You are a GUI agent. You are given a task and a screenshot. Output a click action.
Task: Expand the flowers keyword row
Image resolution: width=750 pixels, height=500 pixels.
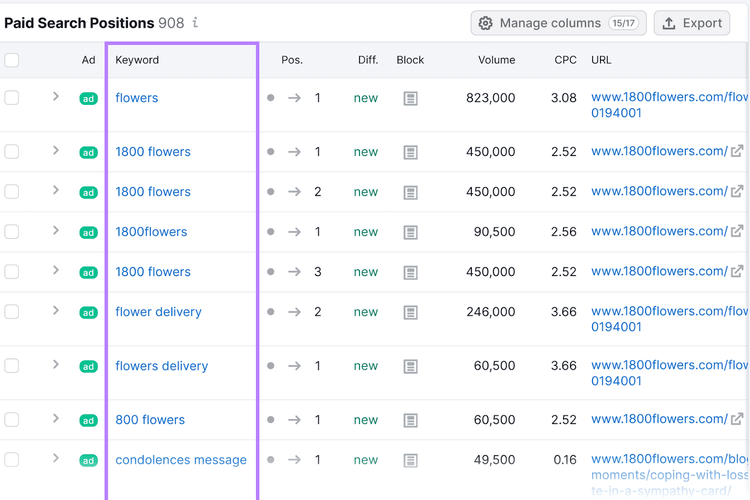point(55,97)
